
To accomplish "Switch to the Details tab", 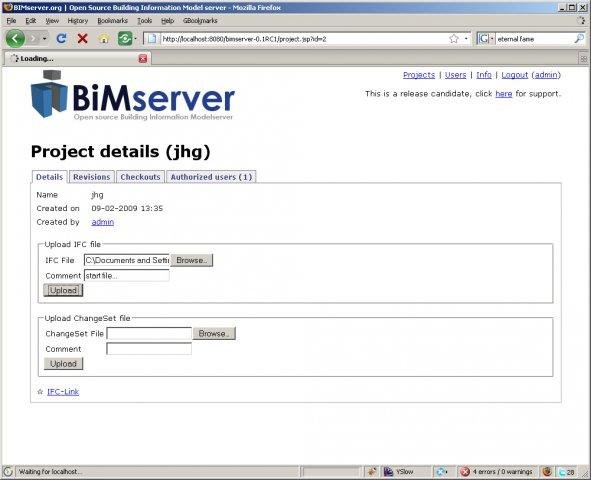I will (49, 177).
